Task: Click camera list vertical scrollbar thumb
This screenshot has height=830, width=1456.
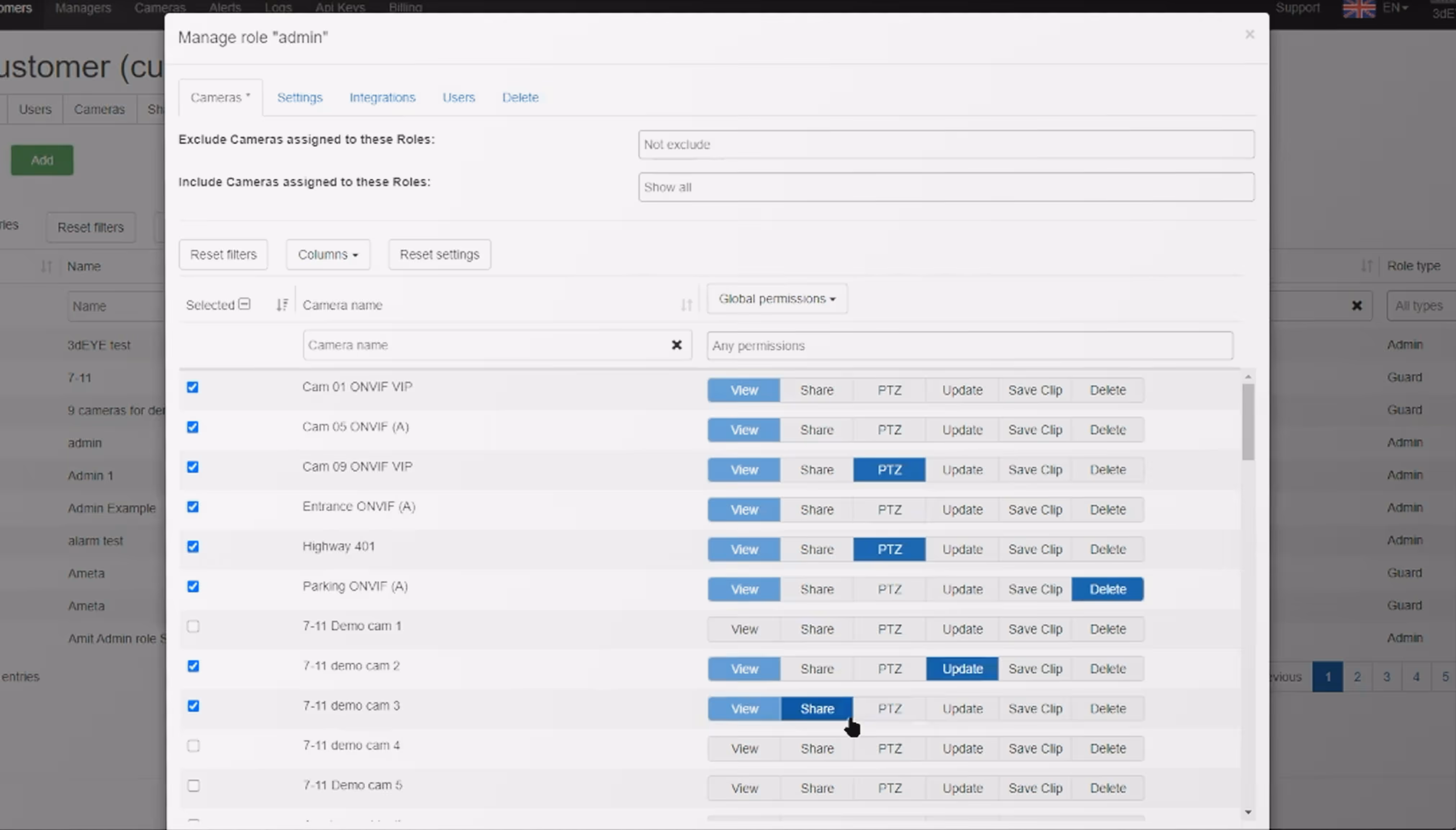Action: (x=1248, y=422)
